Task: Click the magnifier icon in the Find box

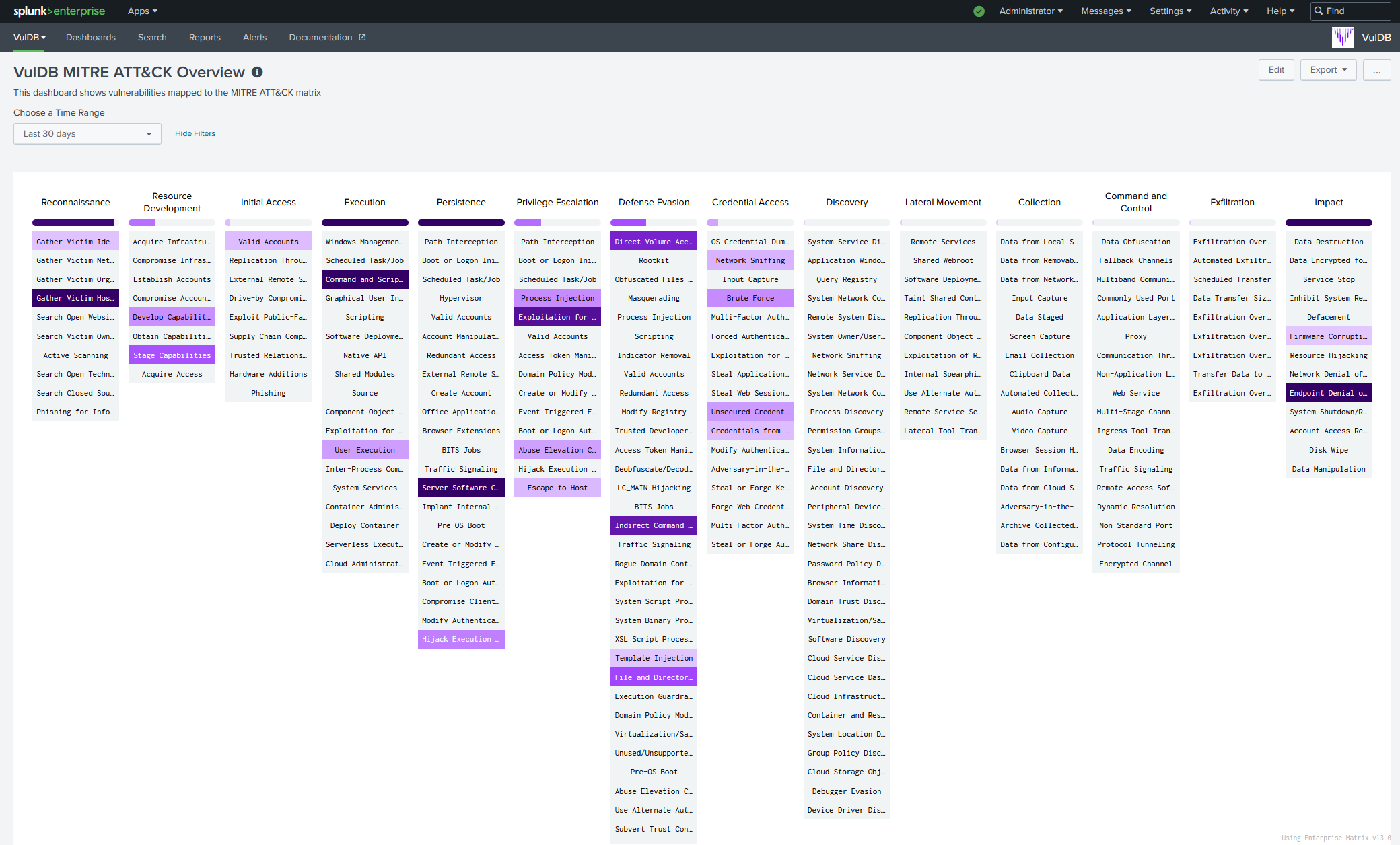Action: (x=1319, y=11)
